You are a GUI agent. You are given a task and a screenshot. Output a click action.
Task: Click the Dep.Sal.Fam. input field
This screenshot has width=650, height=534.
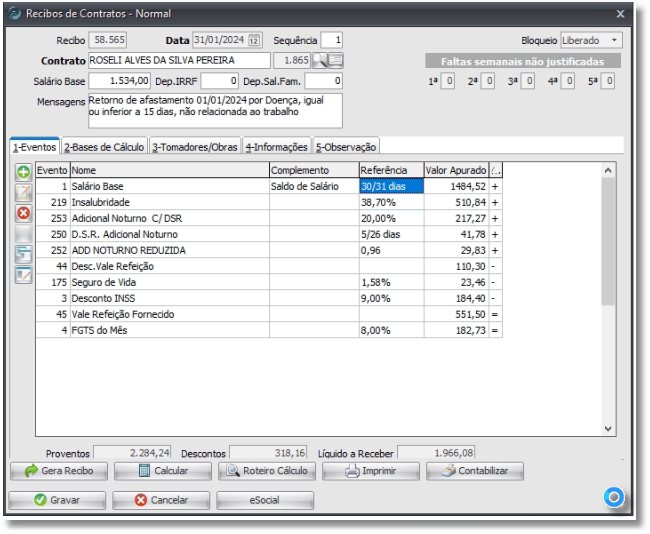coord(324,81)
